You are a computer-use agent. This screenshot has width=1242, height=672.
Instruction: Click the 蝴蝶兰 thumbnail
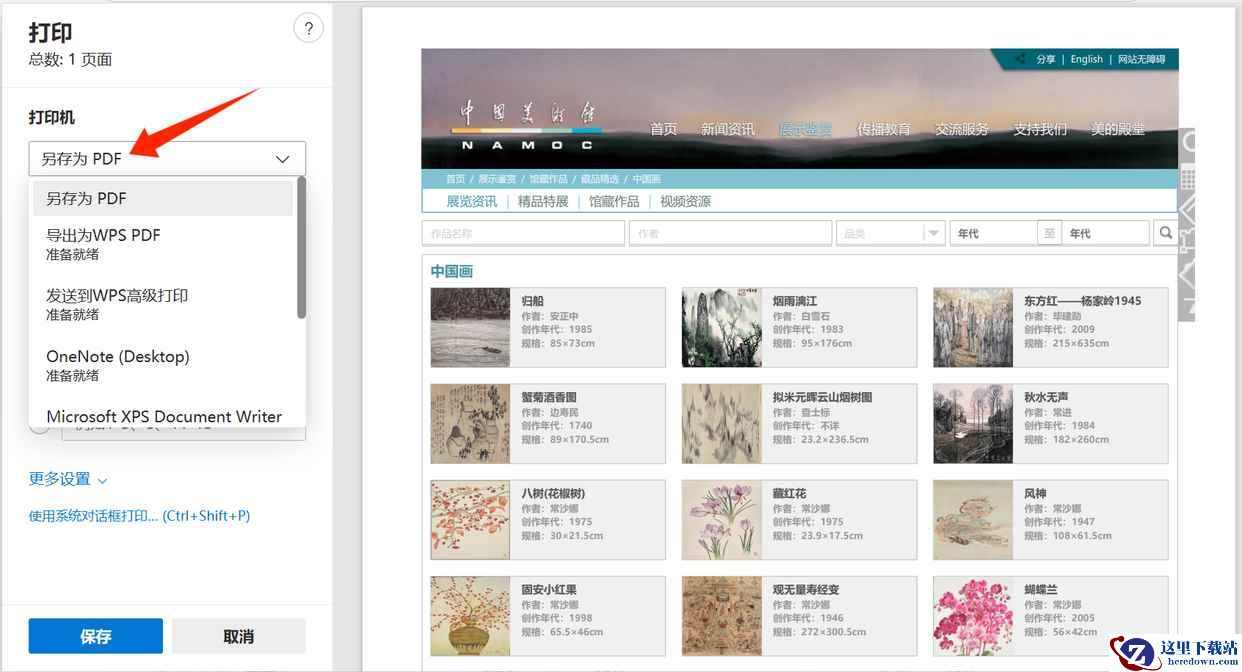[x=973, y=616]
